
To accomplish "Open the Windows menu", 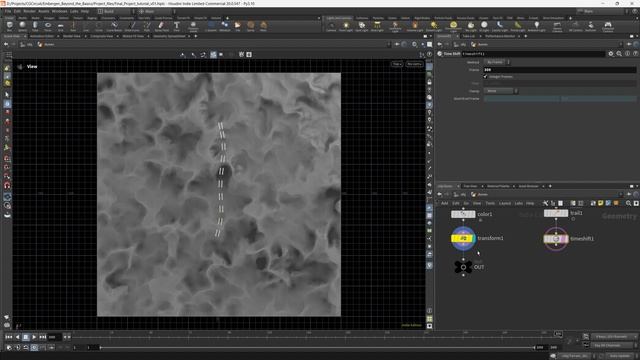I will 59,11.
